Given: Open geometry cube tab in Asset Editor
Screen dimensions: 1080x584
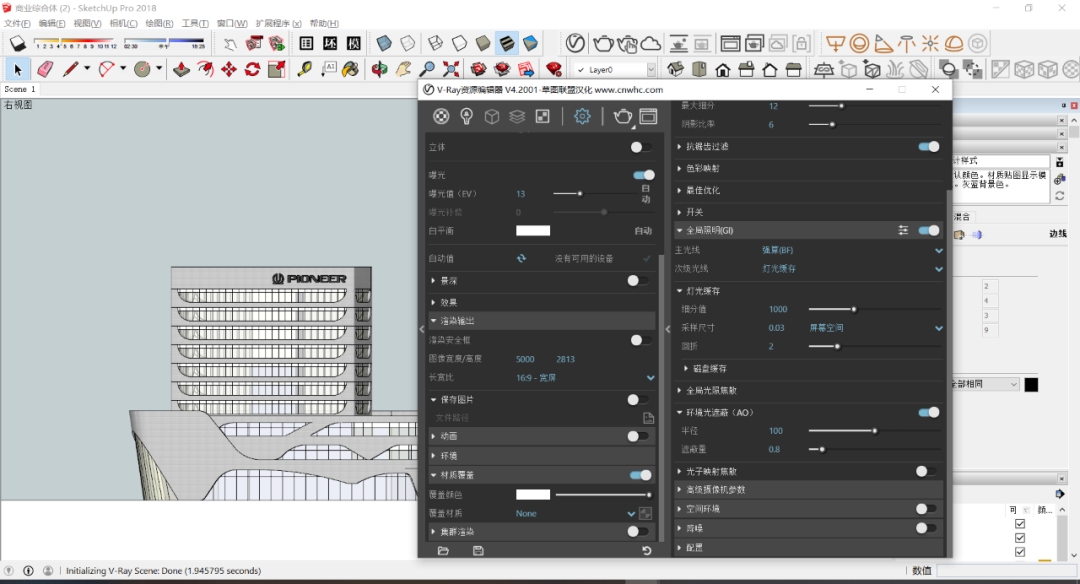Looking at the screenshot, I should click(x=492, y=116).
